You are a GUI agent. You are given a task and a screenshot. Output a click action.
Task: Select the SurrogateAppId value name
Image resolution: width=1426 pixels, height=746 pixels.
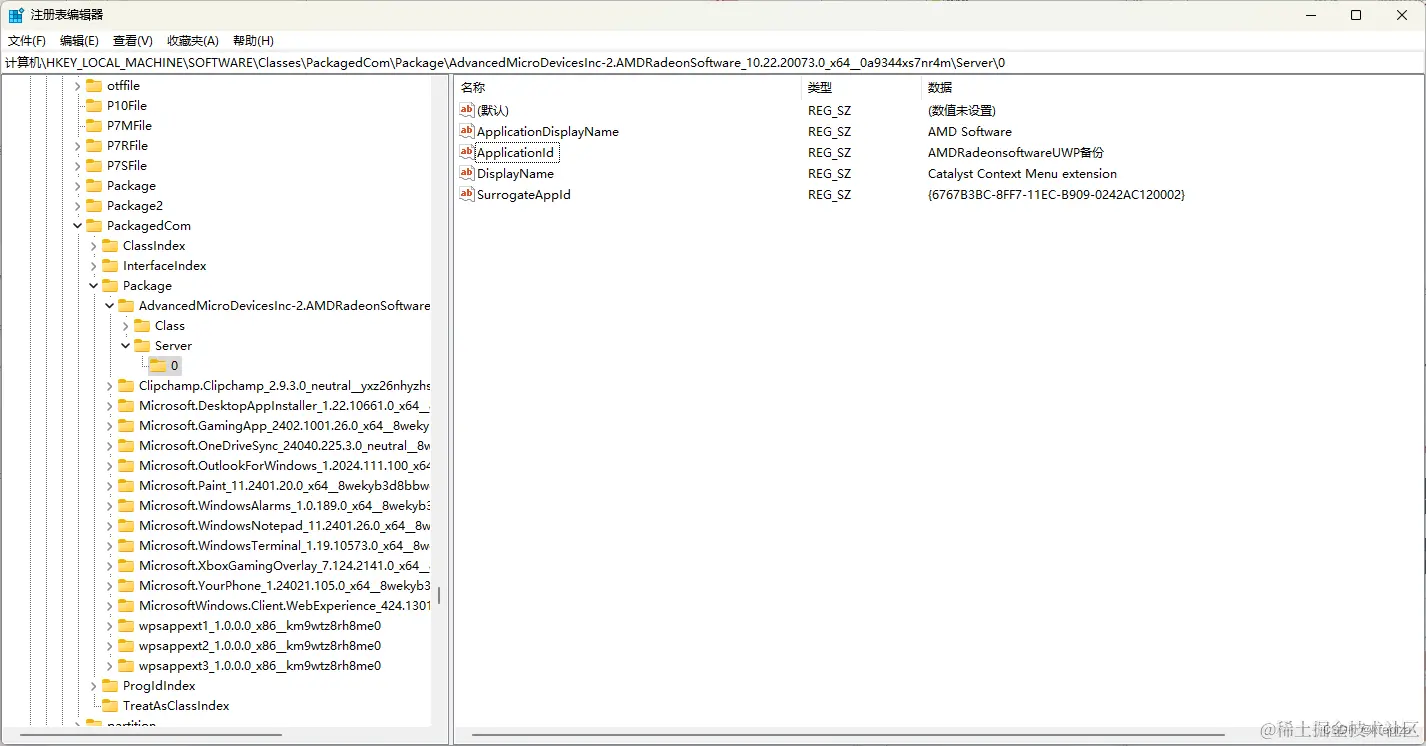pyautogui.click(x=524, y=195)
